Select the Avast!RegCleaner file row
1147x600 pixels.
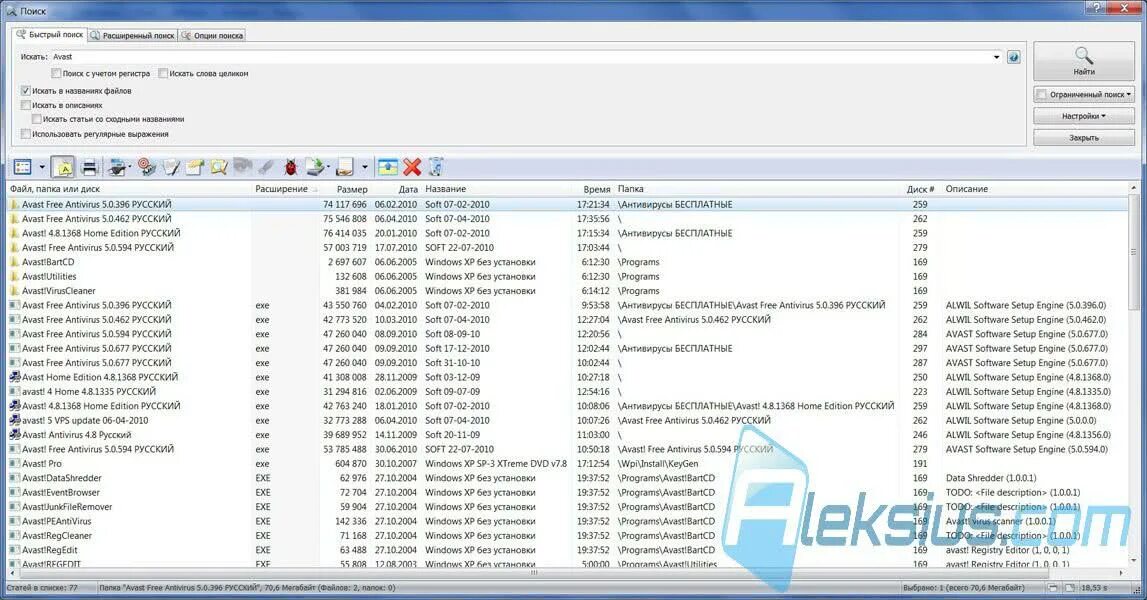click(567, 536)
